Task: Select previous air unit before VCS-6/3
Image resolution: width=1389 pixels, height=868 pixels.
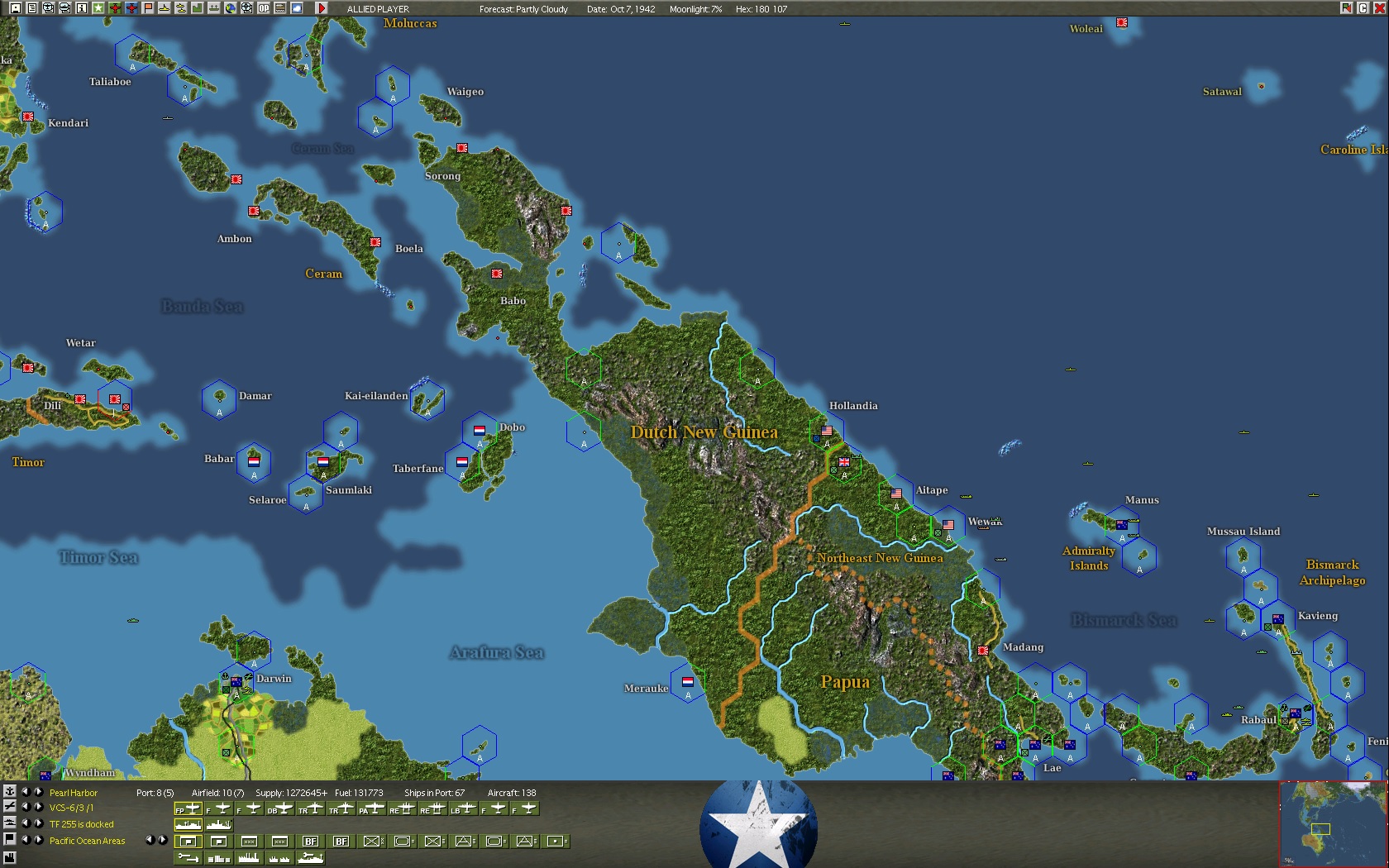Action: (x=26, y=807)
